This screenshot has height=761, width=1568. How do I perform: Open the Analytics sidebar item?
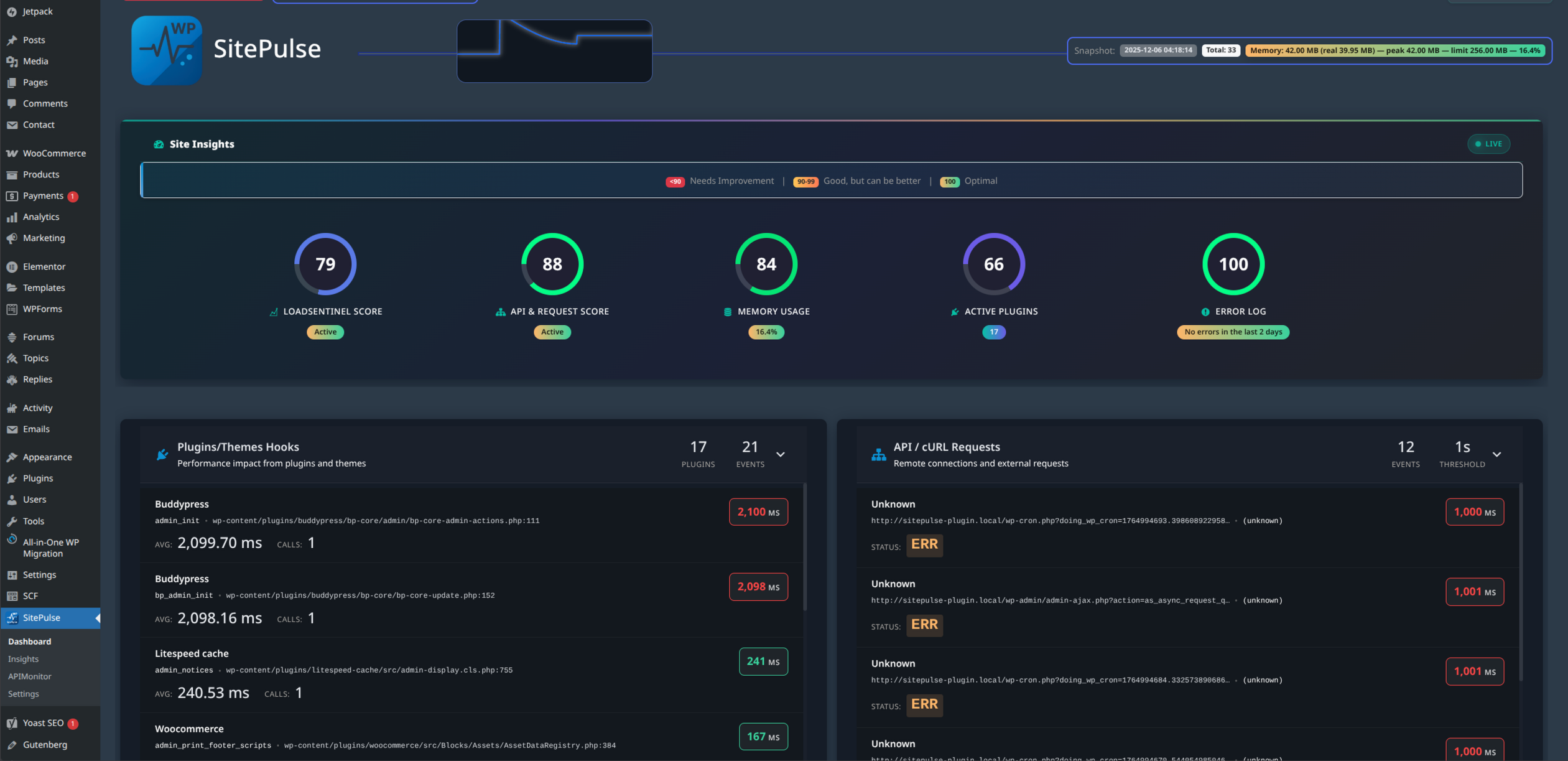point(41,217)
